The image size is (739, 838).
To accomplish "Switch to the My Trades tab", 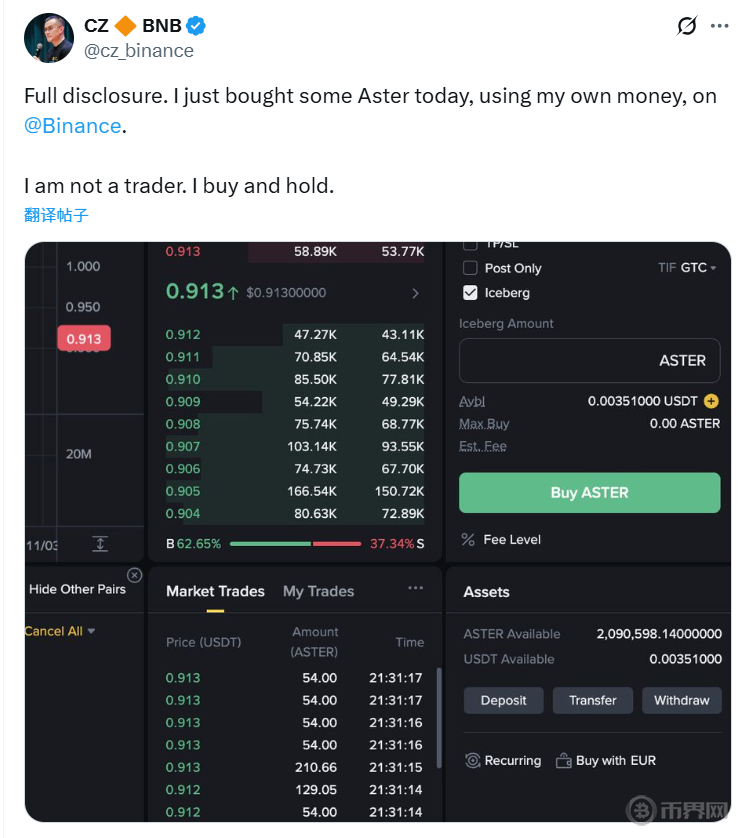I will [x=318, y=591].
